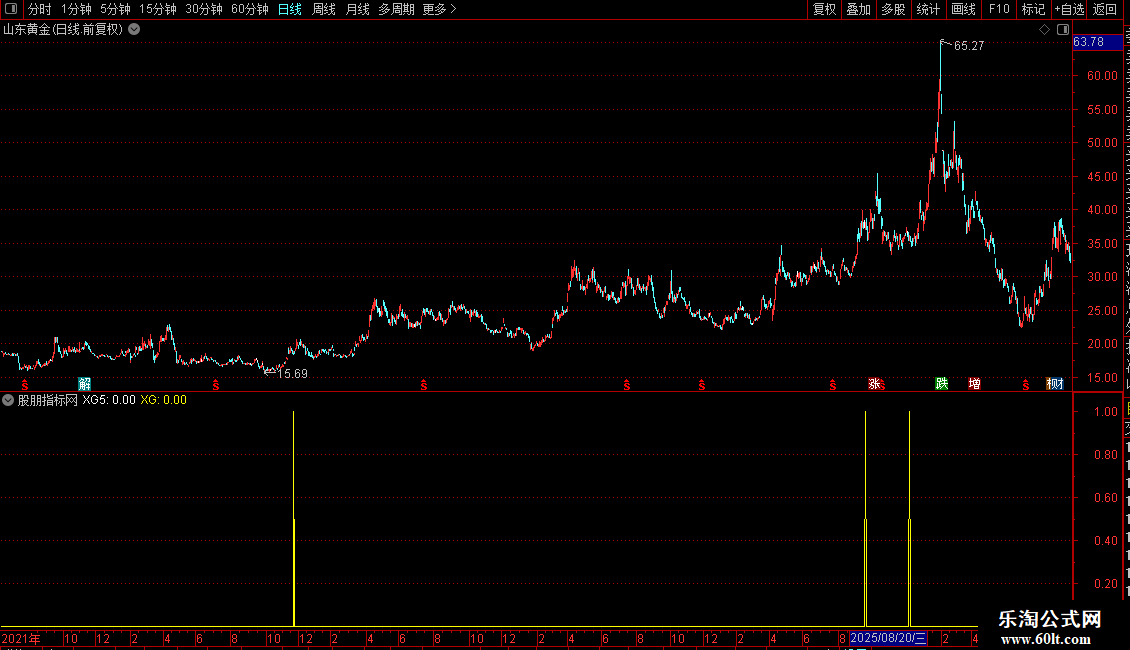The height and width of the screenshot is (650, 1130).
Task: Toggle the side panel icon beside the diamond
Action: (1063, 30)
